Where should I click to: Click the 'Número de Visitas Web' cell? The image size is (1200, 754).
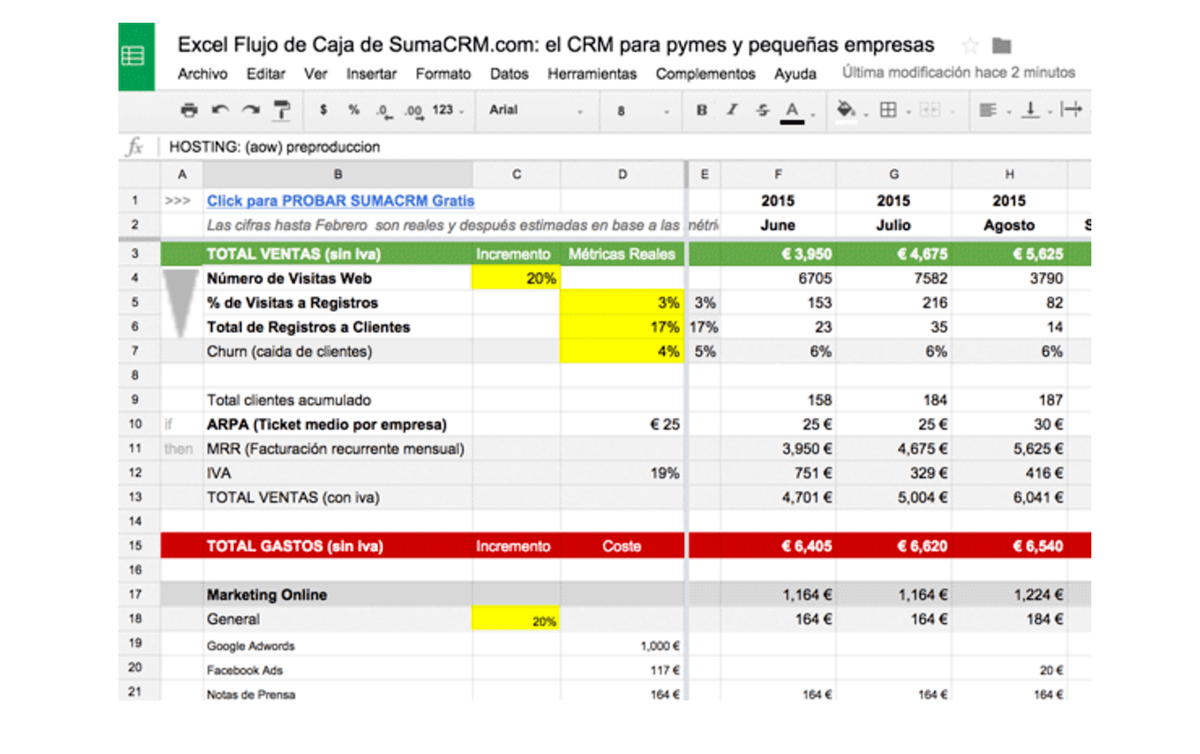pyautogui.click(x=338, y=278)
